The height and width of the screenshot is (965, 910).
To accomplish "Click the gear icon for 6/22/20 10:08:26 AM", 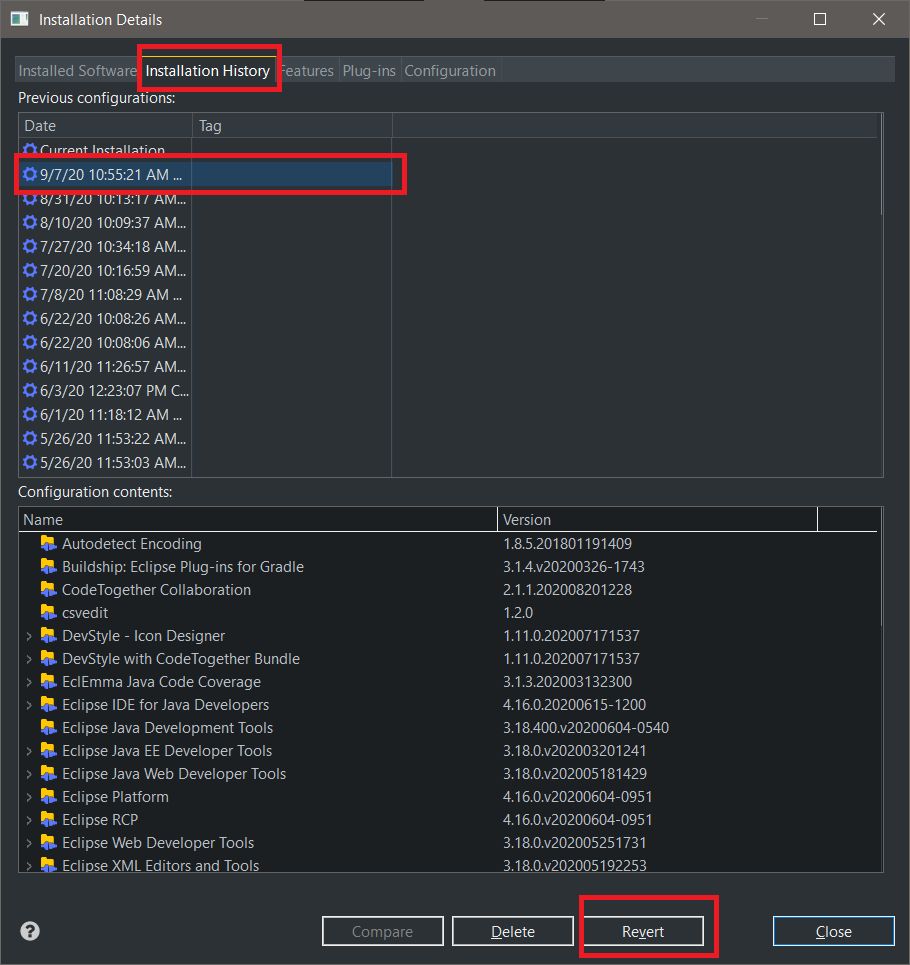I will point(30,318).
